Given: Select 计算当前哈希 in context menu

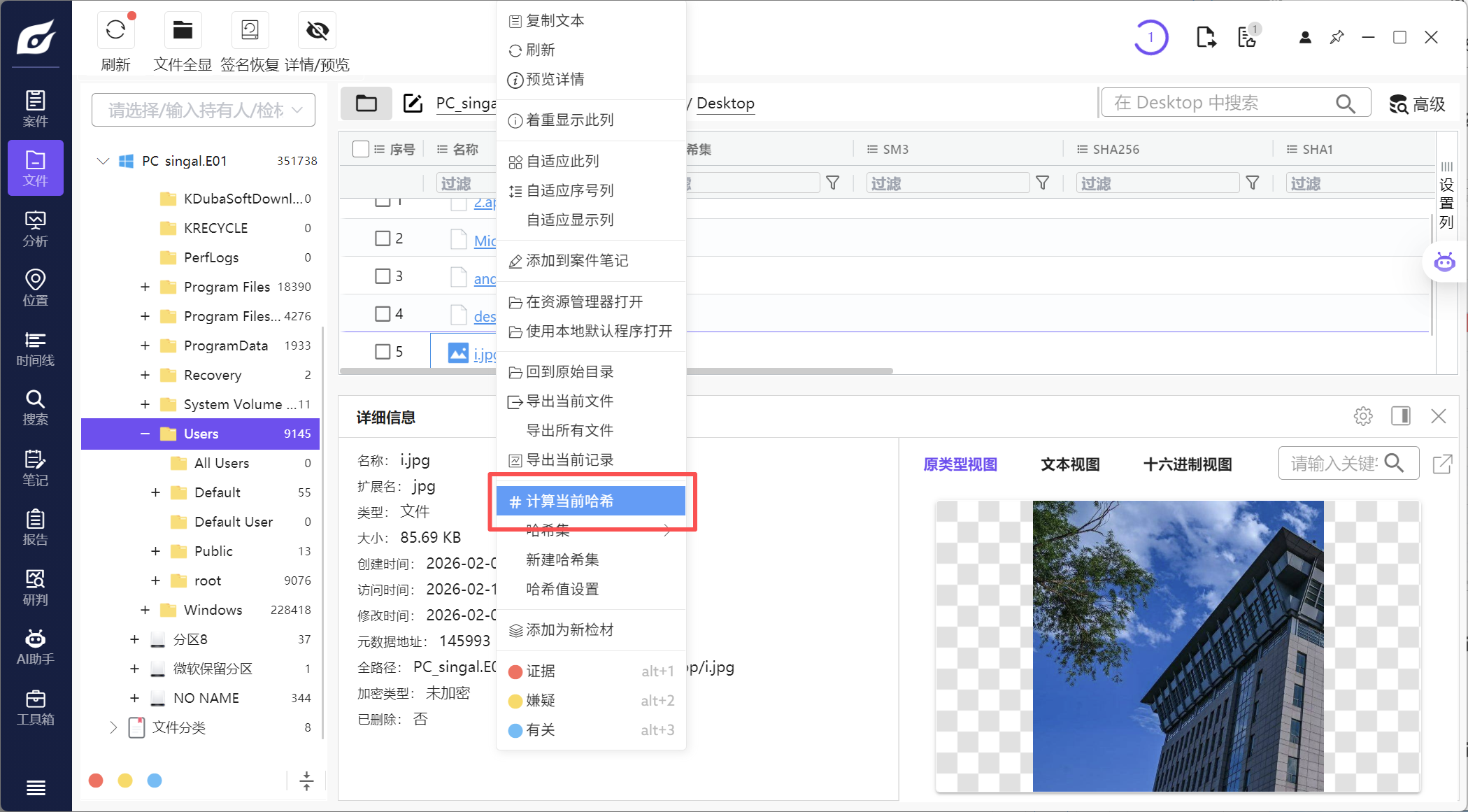Looking at the screenshot, I should [591, 501].
